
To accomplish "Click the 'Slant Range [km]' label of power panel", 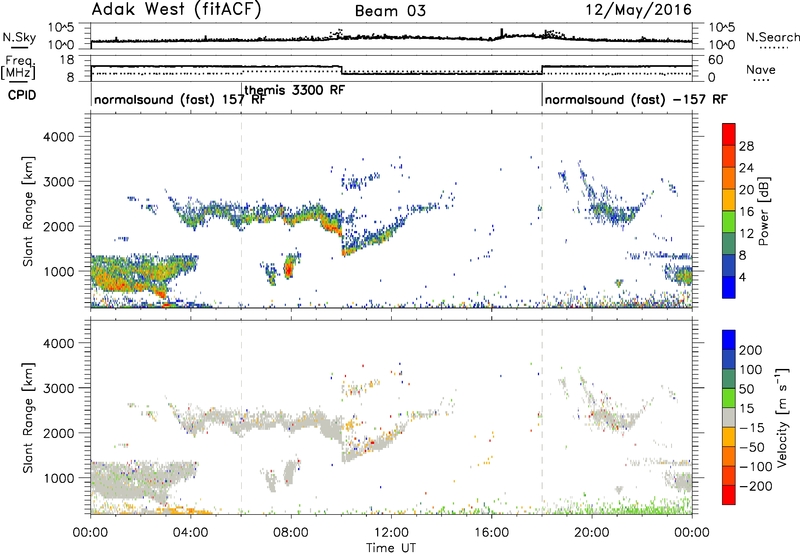I will pos(28,211).
